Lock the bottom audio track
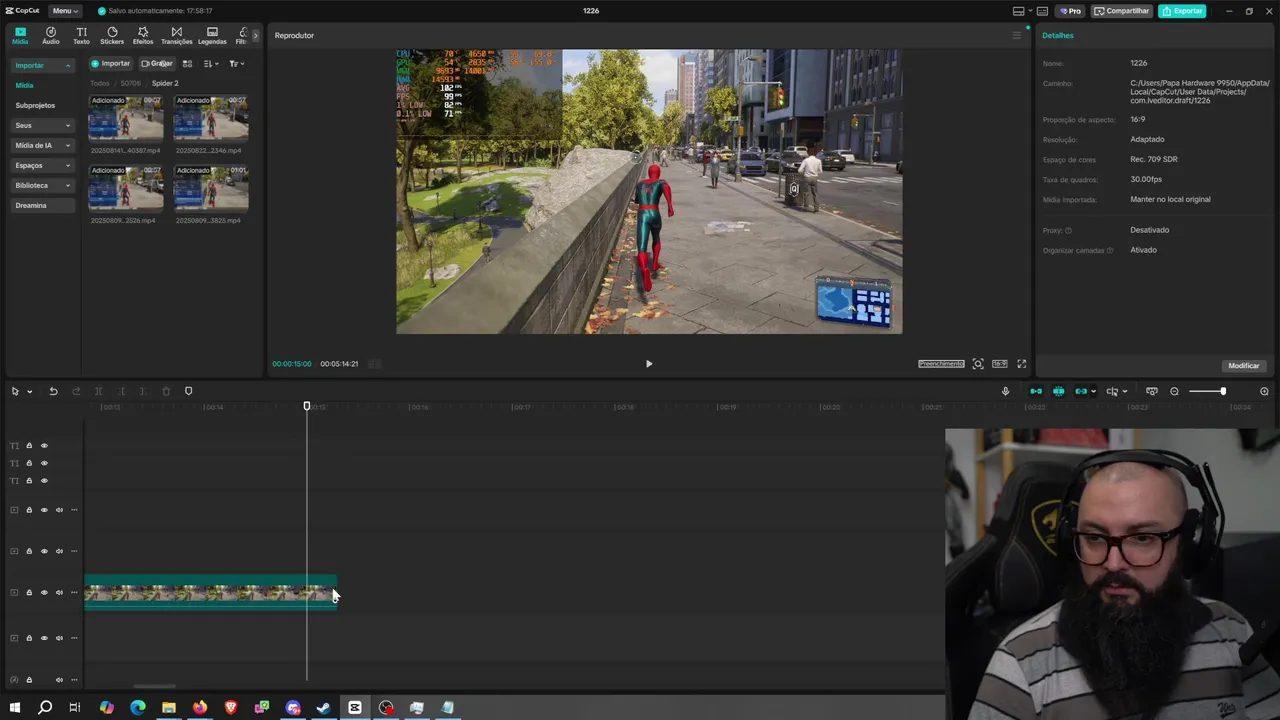 point(29,680)
